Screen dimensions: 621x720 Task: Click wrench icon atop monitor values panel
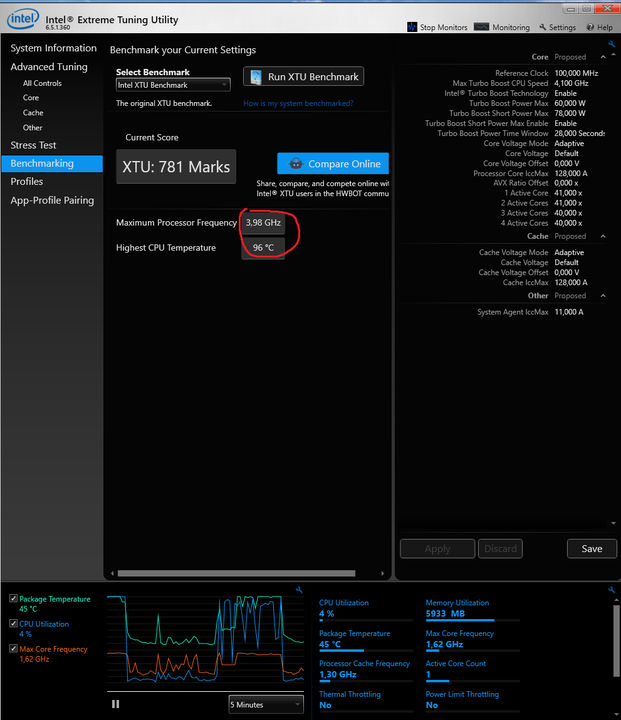coord(611,590)
